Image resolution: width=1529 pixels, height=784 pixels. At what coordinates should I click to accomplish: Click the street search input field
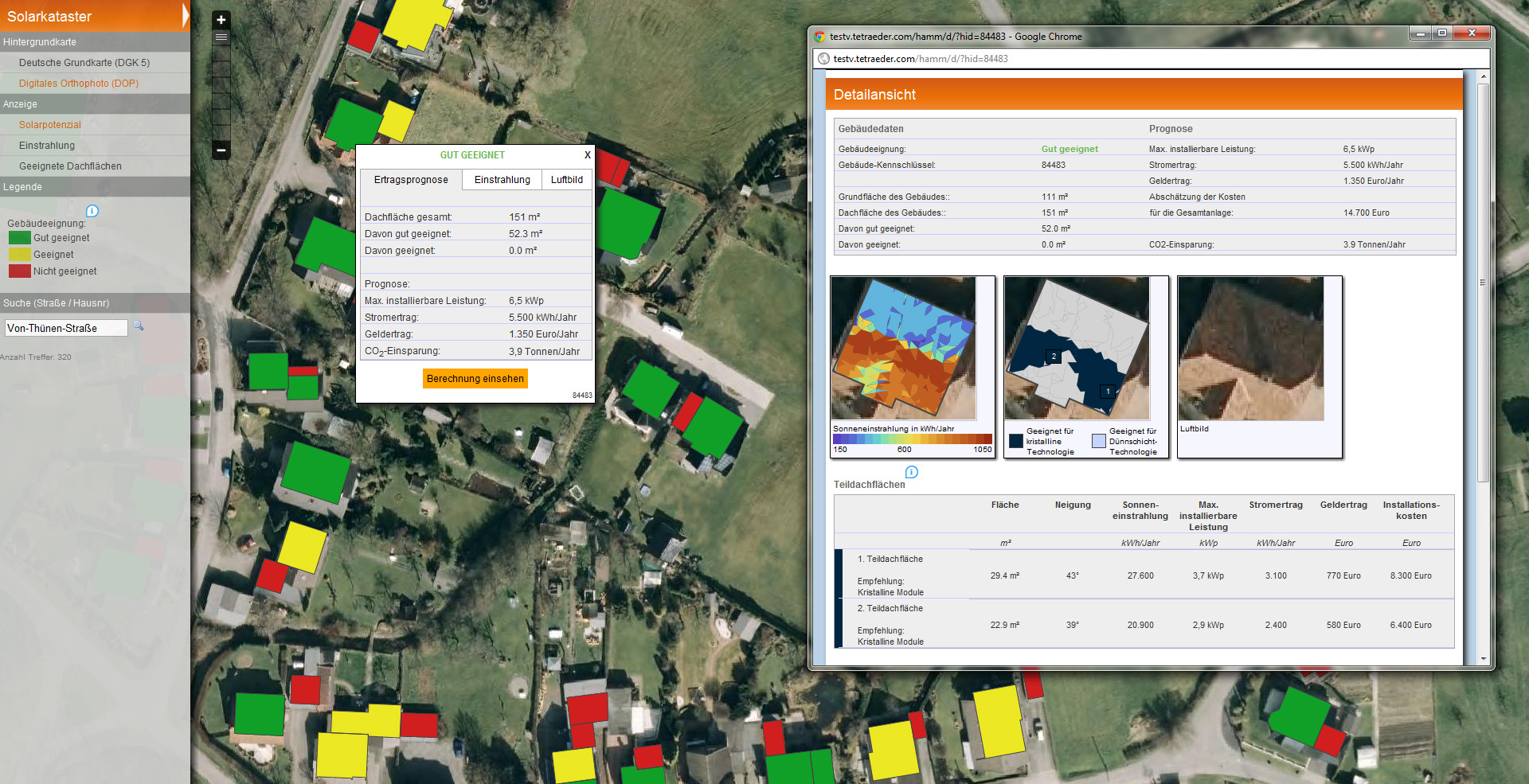(66, 328)
